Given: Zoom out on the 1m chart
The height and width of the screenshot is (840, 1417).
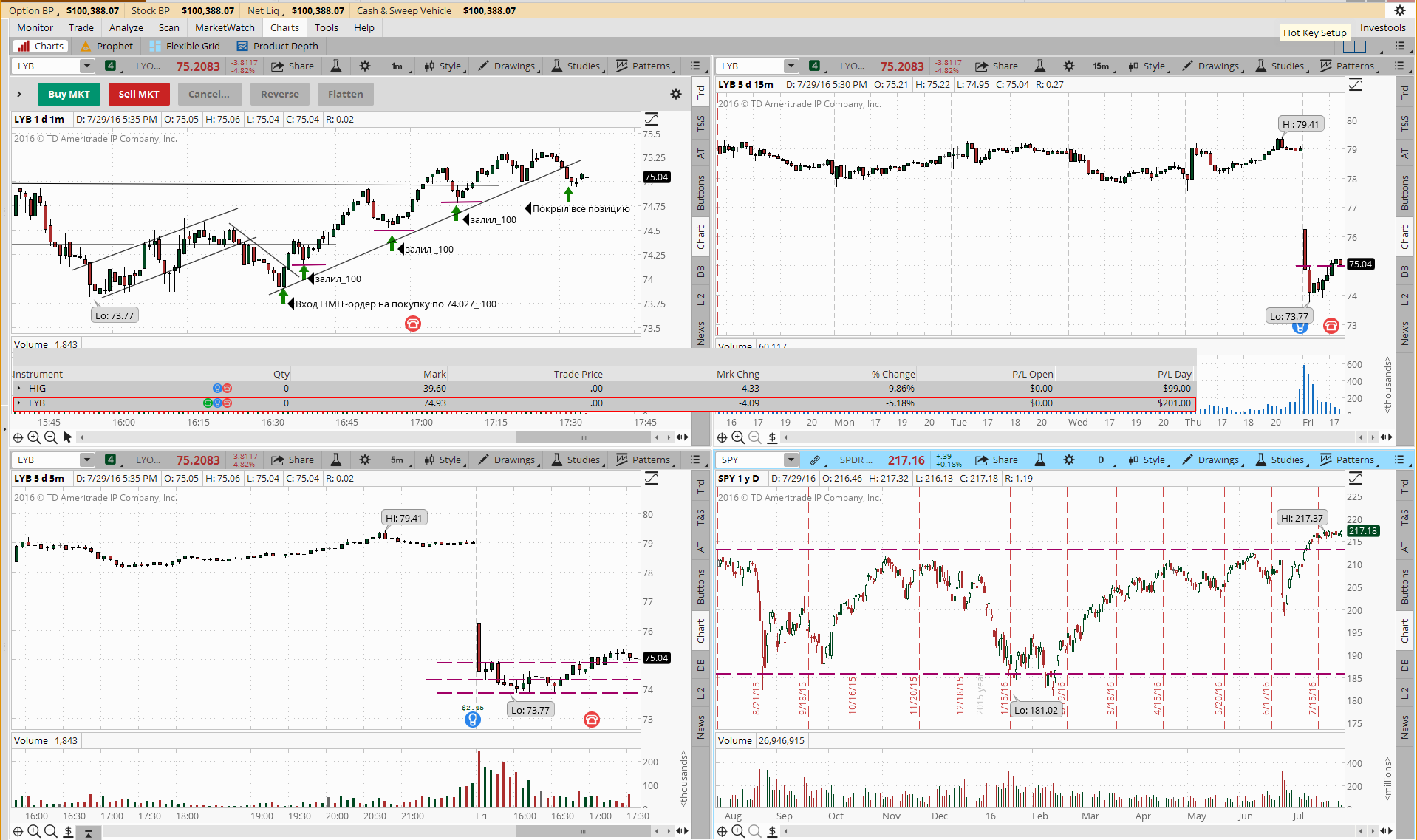Looking at the screenshot, I should click(50, 437).
